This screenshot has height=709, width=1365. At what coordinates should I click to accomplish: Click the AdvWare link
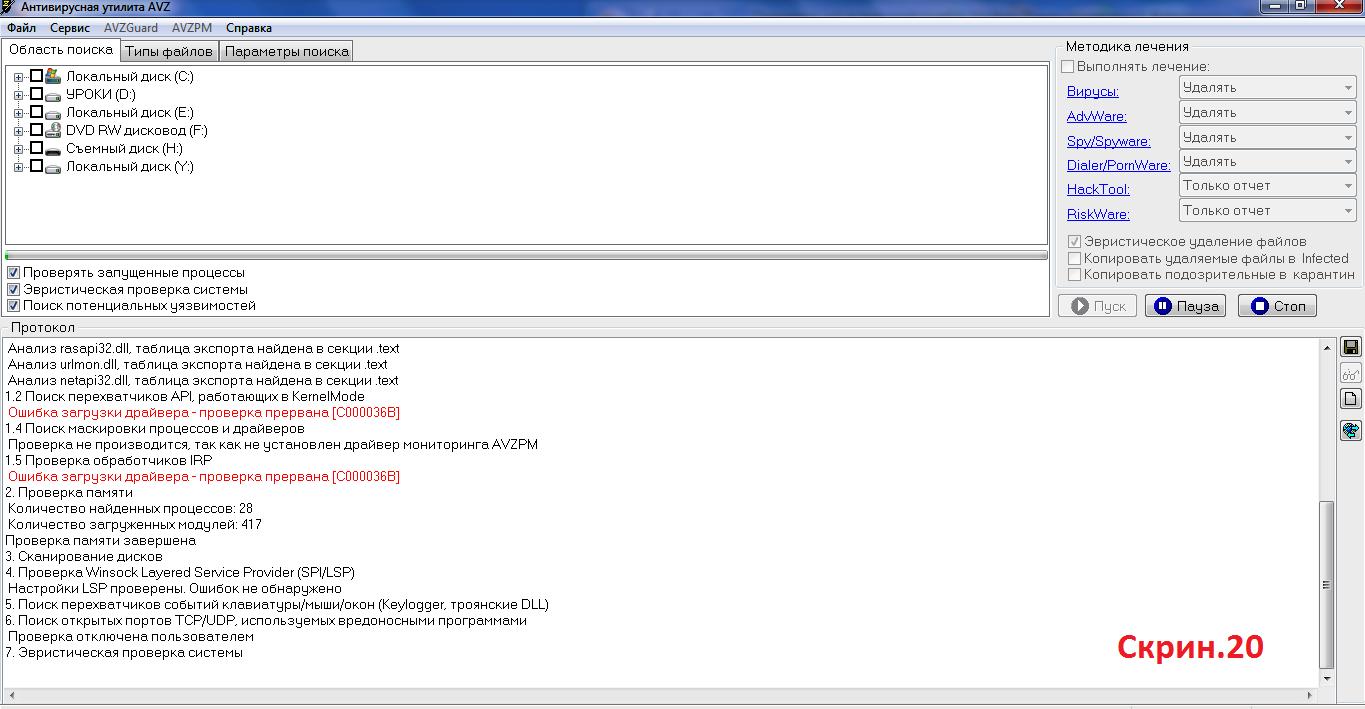(1097, 117)
